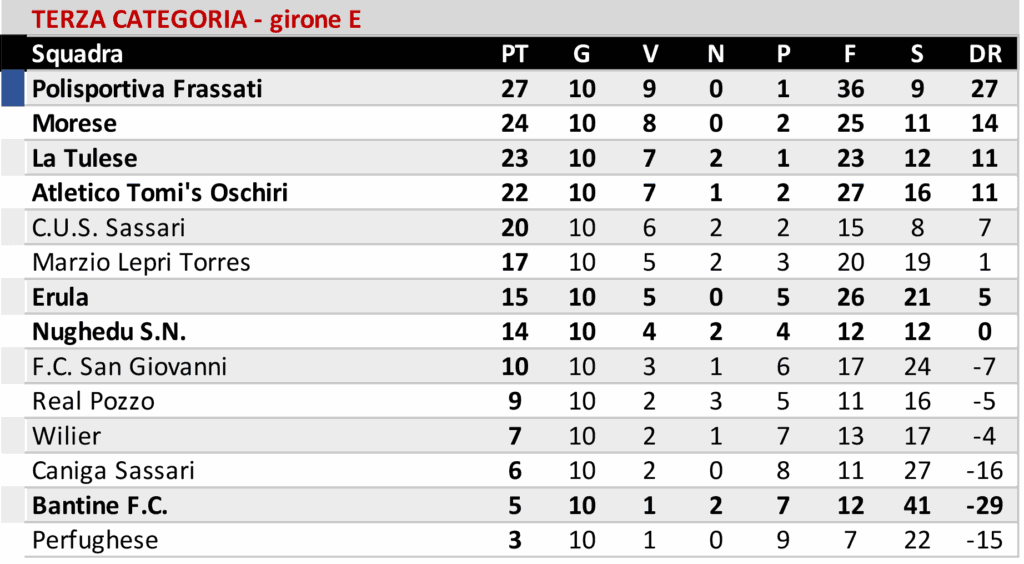Click the La Tulese team name
The width and height of the screenshot is (1024, 564).
[x=84, y=158]
